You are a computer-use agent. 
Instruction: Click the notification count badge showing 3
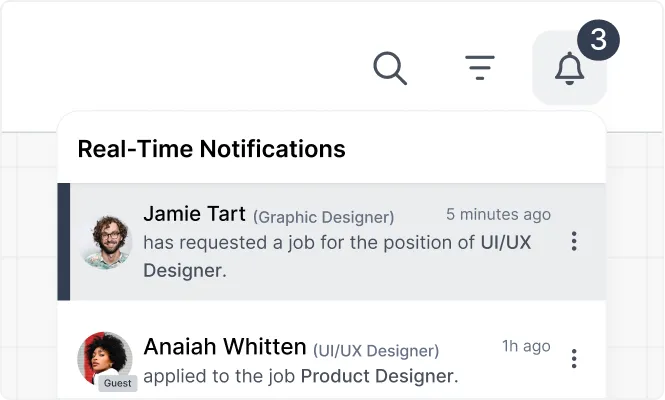tap(598, 40)
